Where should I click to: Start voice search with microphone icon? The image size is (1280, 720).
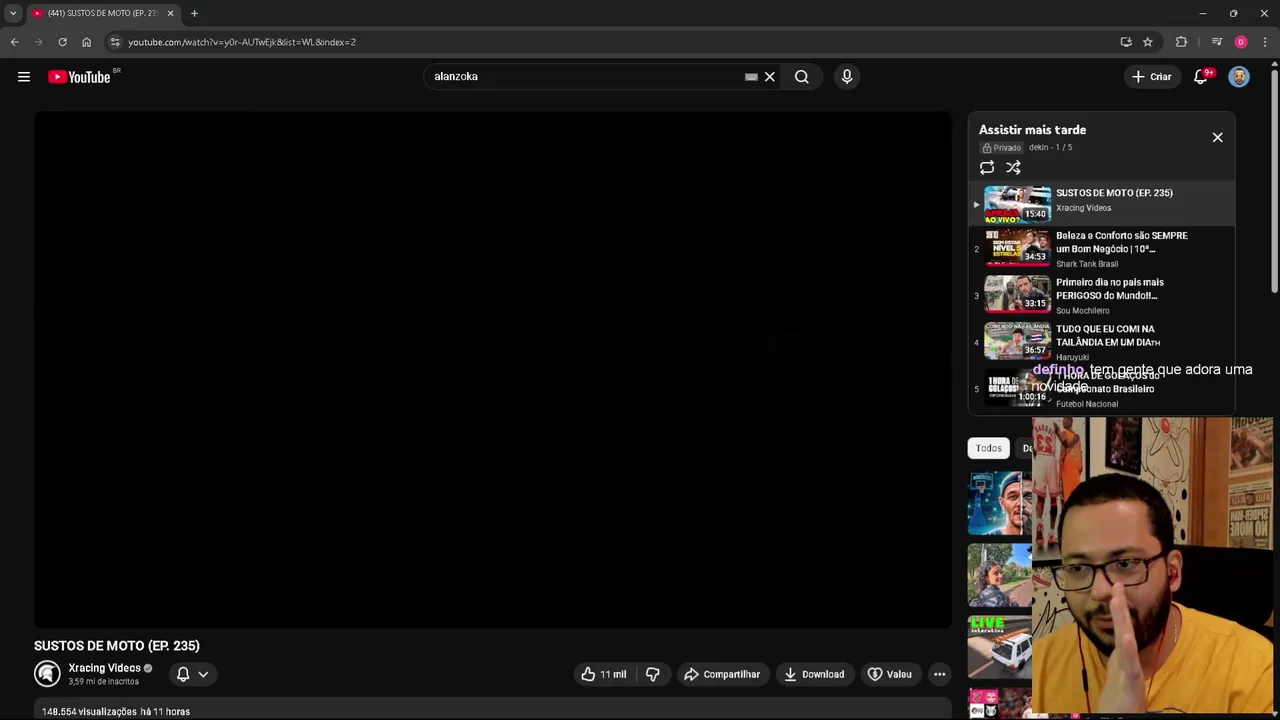pos(847,77)
